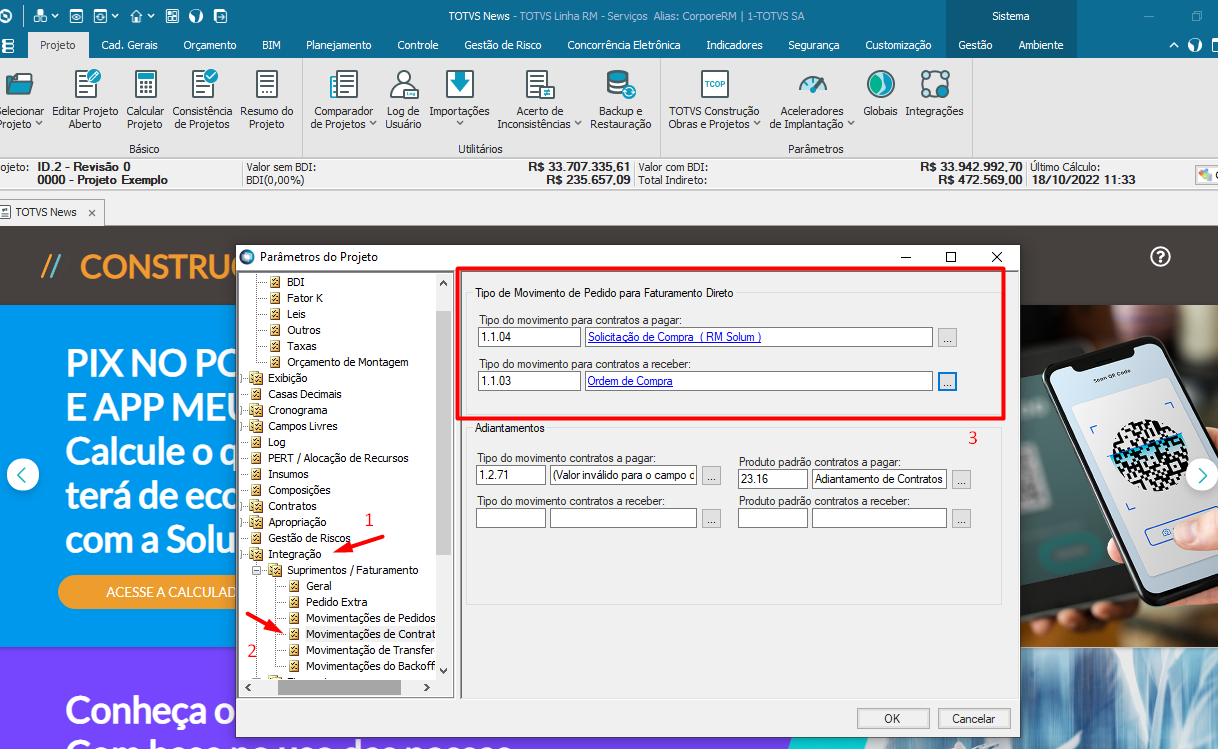Browse Adiantamentos movimento contratos a pagar
This screenshot has height=749, width=1218.
click(x=711, y=475)
